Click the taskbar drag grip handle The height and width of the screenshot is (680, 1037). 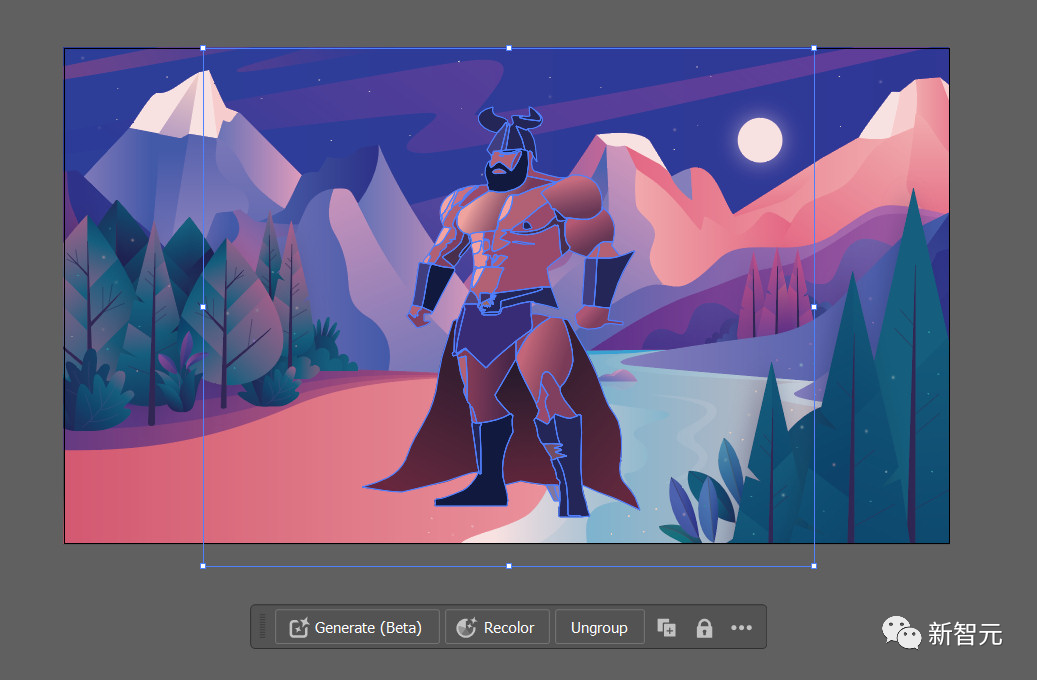263,627
